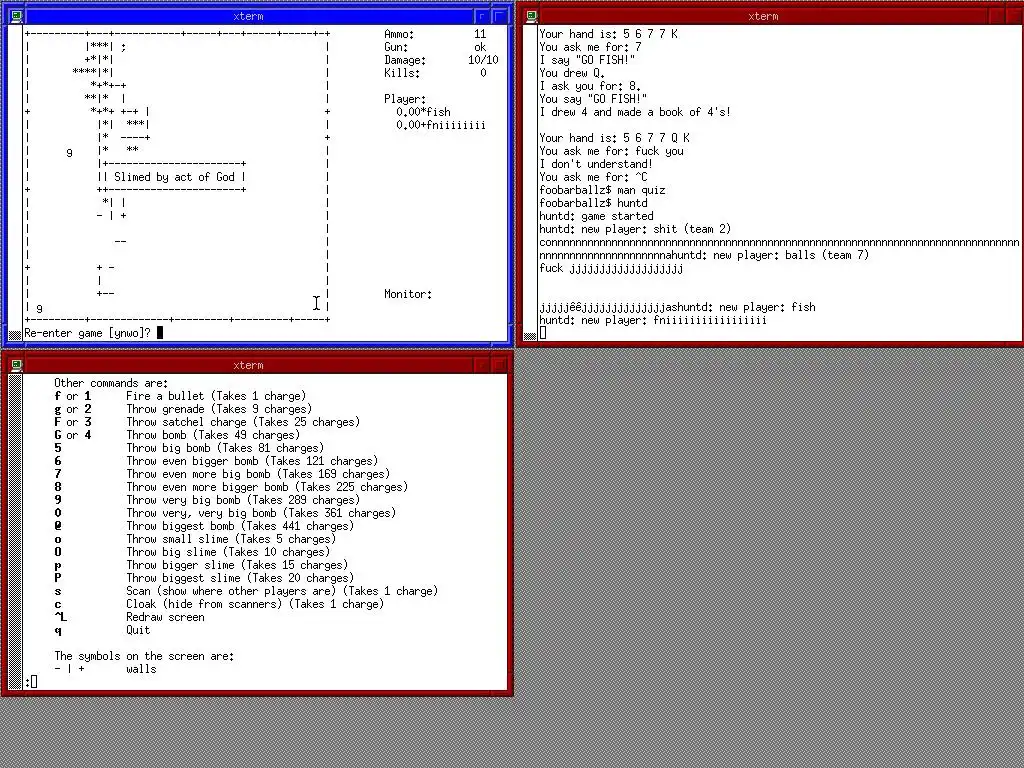Click the 'Throw big slime (Takes 10 charges)' line
The width and height of the screenshot is (1024, 768).
pyautogui.click(x=228, y=552)
